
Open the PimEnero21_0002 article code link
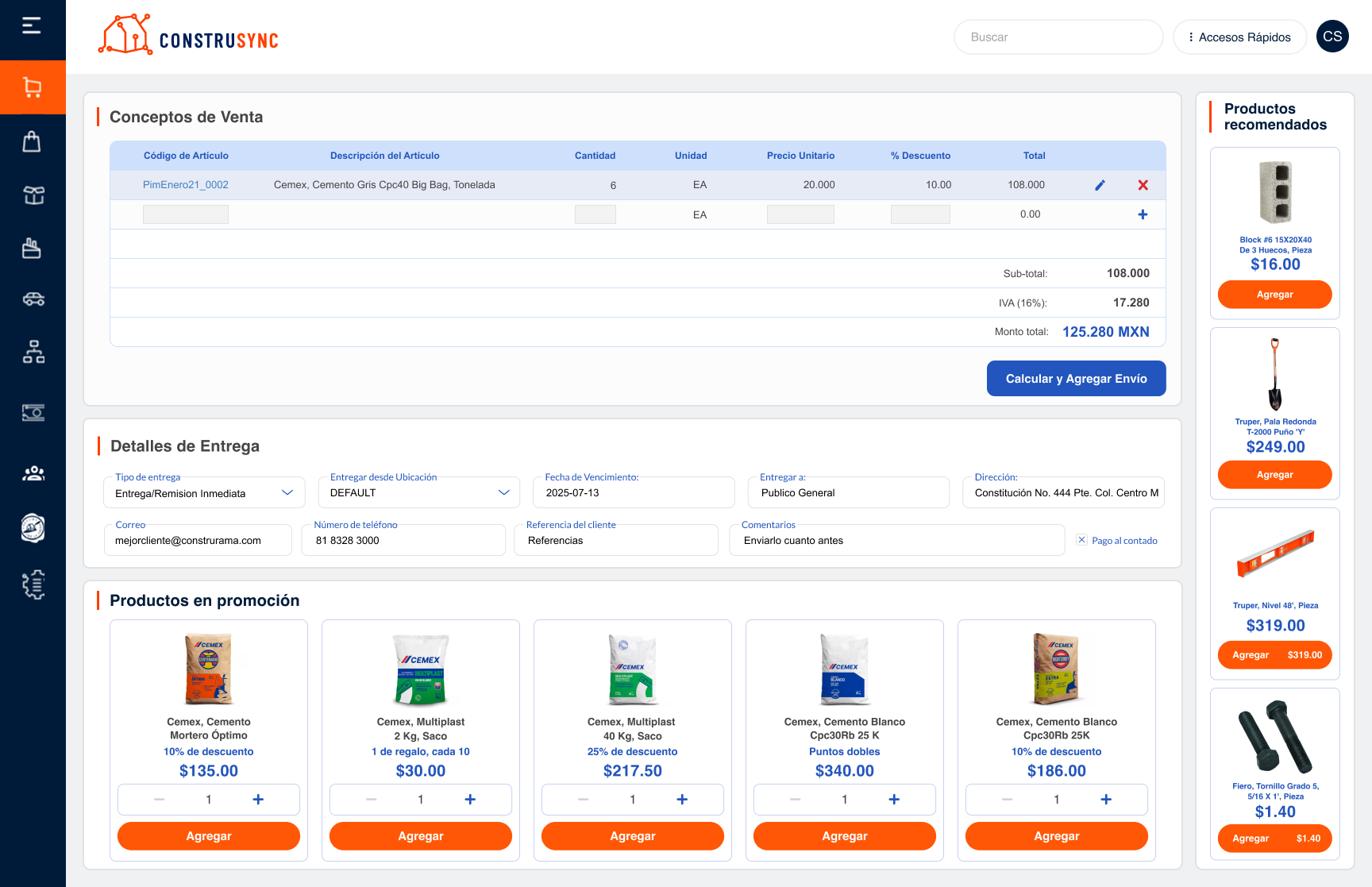tap(186, 185)
